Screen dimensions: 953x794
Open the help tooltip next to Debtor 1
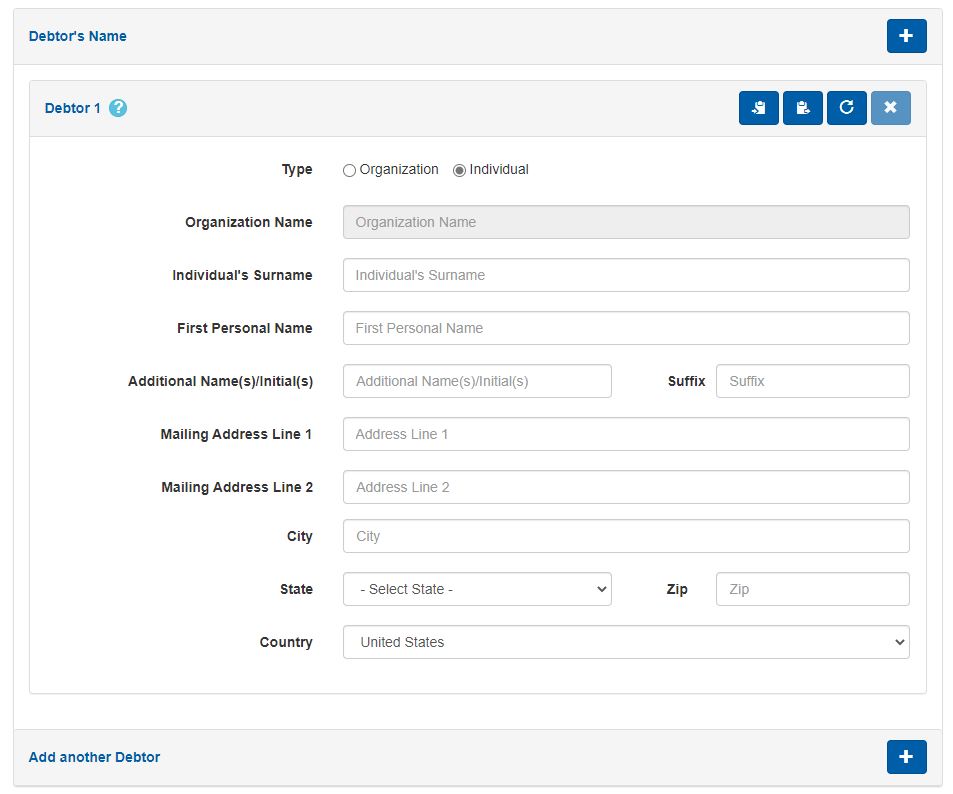tap(117, 108)
